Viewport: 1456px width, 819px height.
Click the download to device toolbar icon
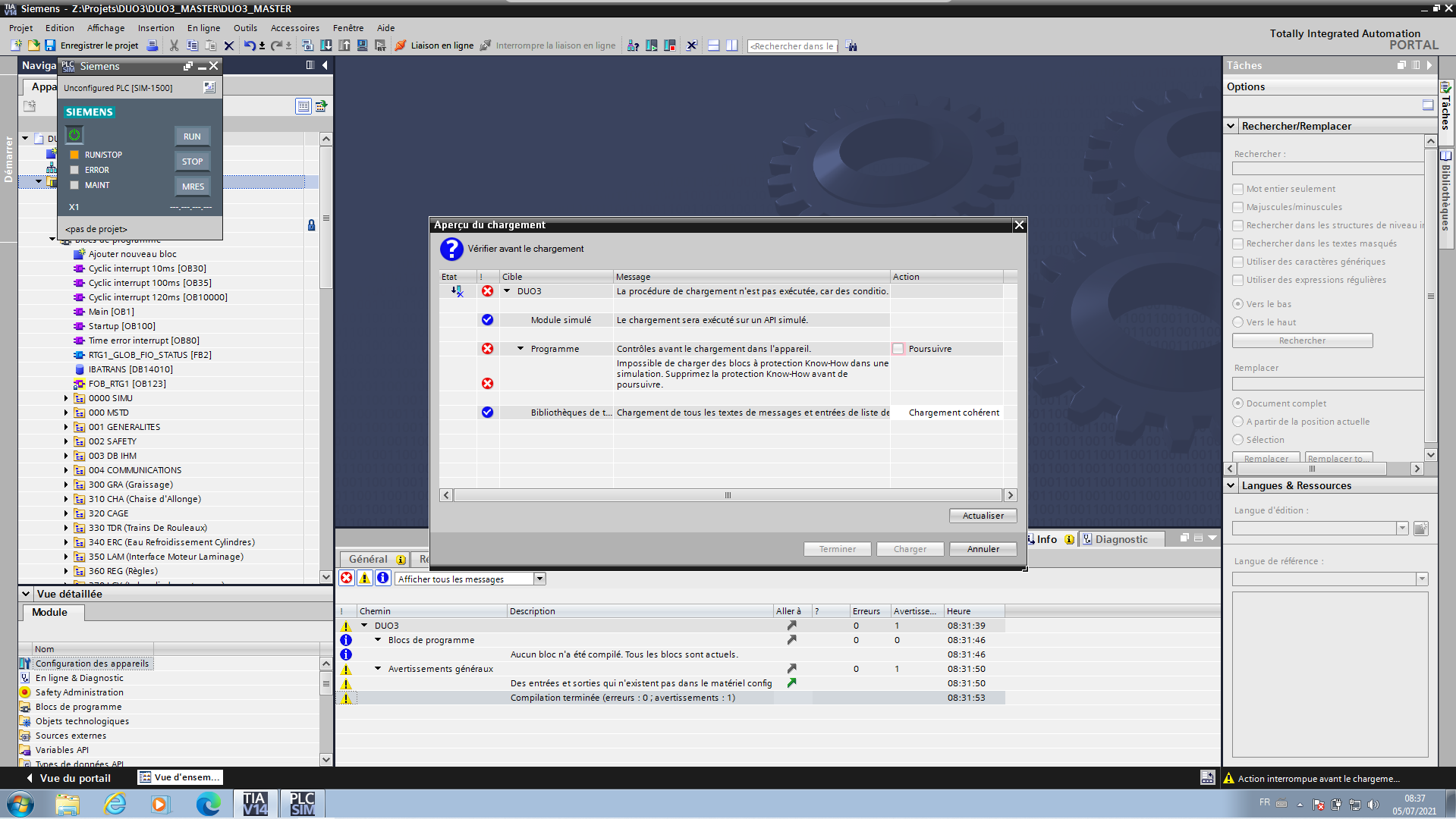326,45
